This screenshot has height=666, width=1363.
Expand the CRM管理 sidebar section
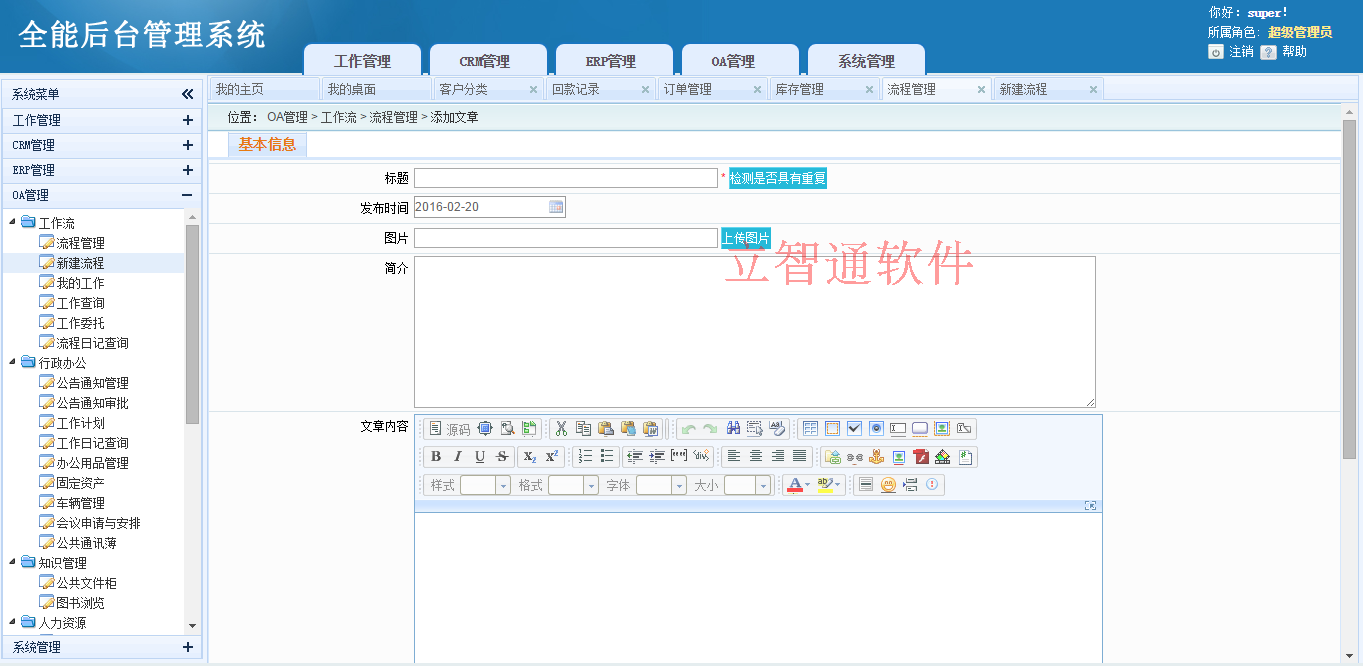(x=187, y=145)
